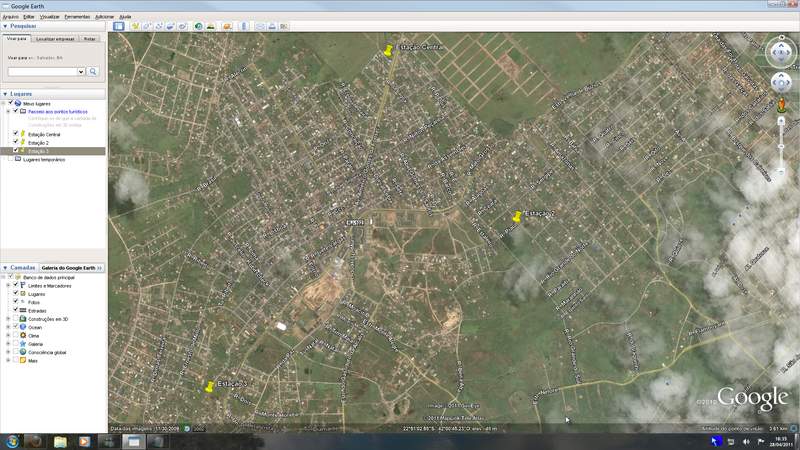The width and height of the screenshot is (800, 450).
Task: Click the Look joystick compass control
Action: 781,52
